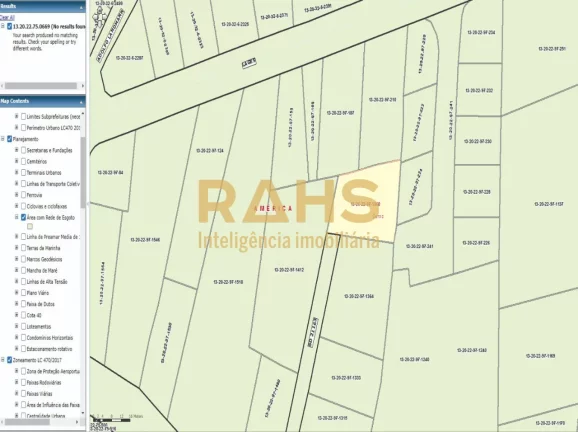This screenshot has width=578, height=432.
Task: Click the Map Contents vertical scrollbar thumb
Action: [x=83, y=173]
